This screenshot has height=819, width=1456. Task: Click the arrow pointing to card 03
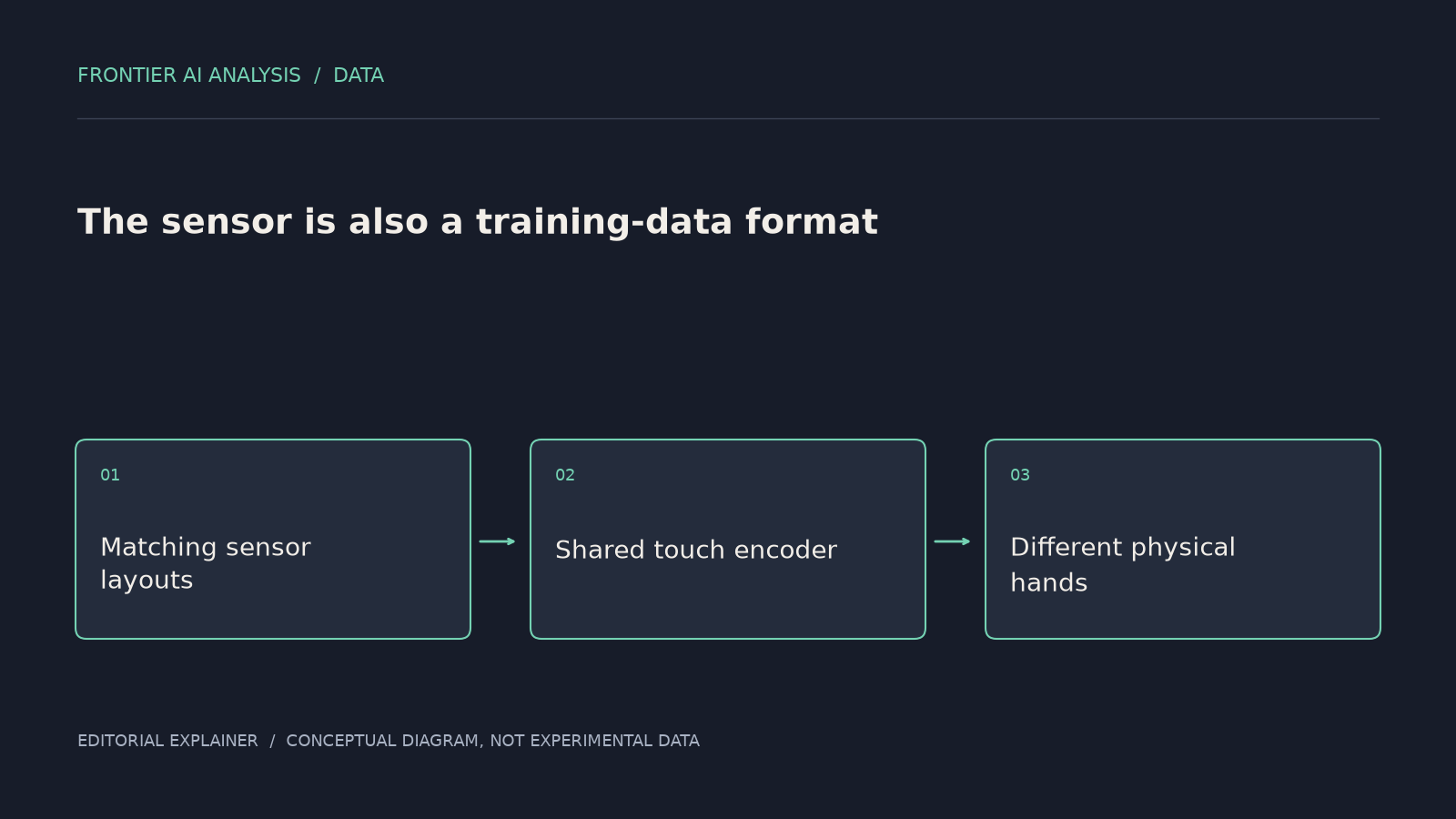(952, 541)
